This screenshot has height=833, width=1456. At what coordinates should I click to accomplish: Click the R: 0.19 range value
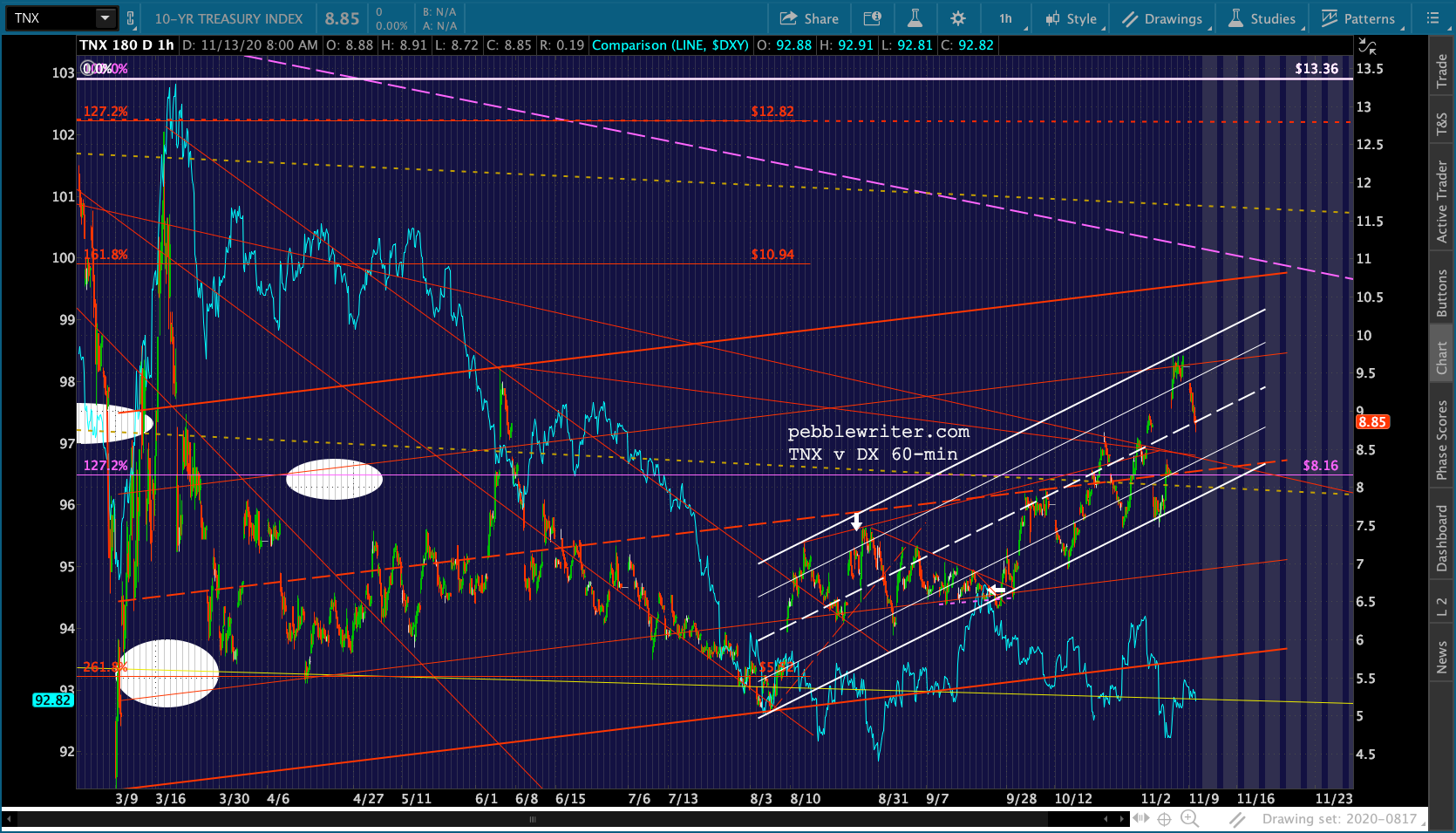click(x=561, y=45)
